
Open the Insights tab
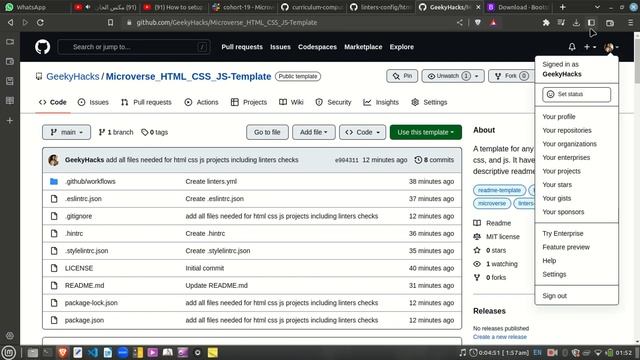pyautogui.click(x=381, y=102)
